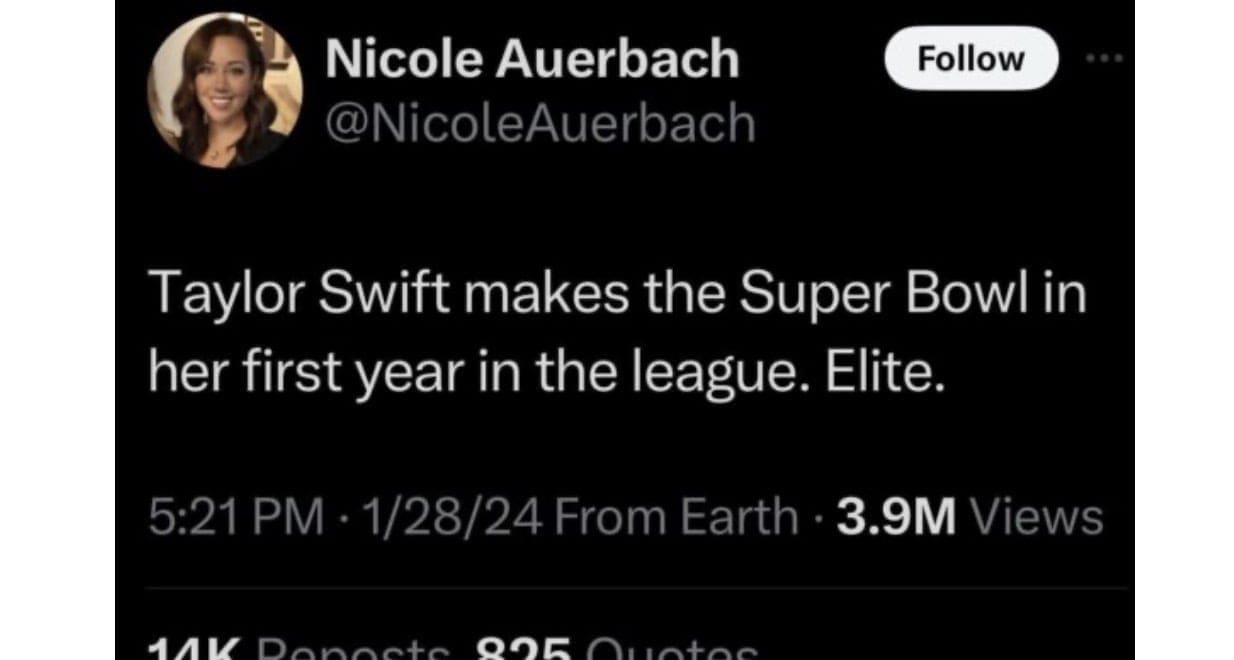Image resolution: width=1234 pixels, height=660 pixels.
Task: Click the divider line below the timestamp
Action: point(625,588)
